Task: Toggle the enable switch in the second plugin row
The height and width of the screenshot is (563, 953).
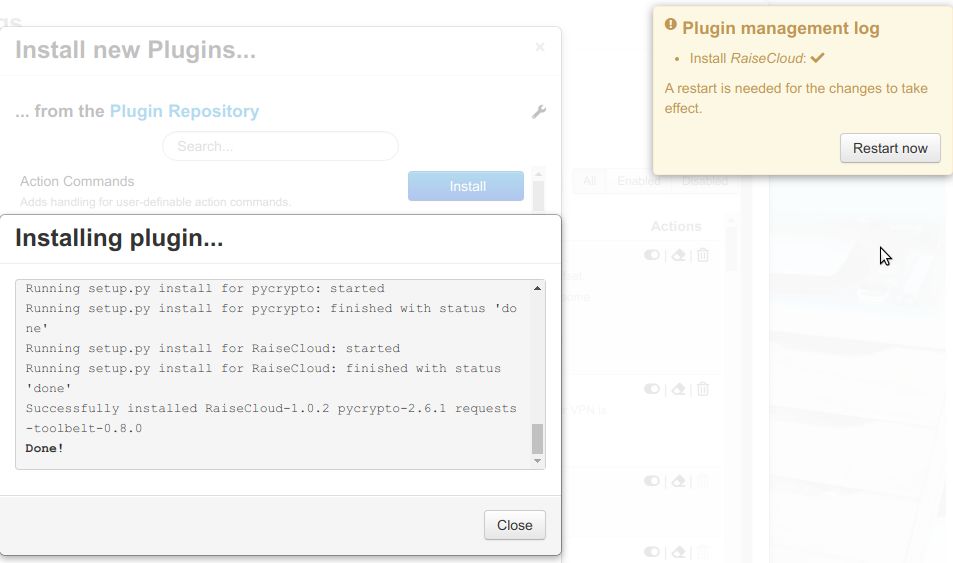Action: [x=652, y=389]
